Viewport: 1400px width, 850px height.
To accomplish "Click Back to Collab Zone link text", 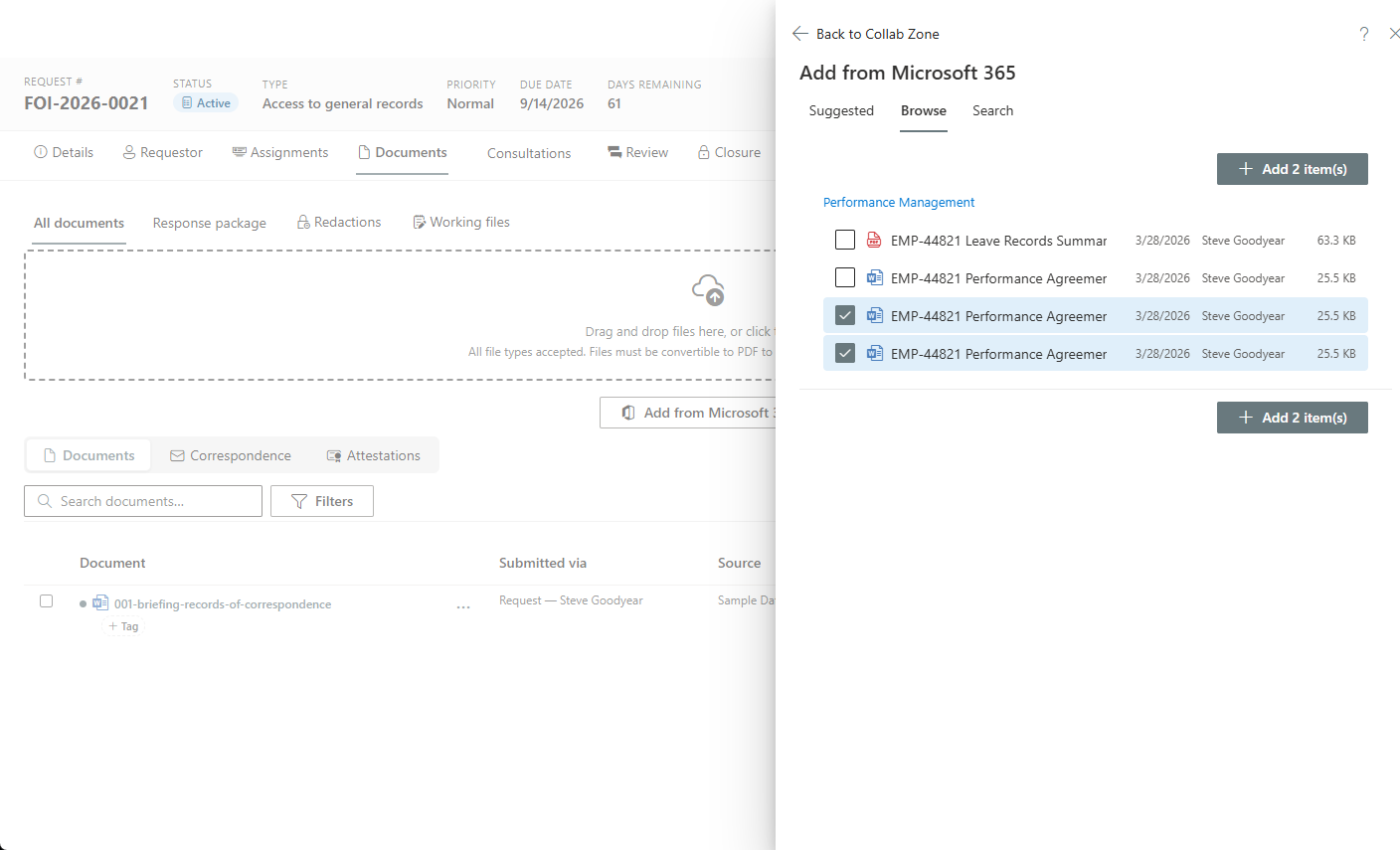I will (878, 34).
